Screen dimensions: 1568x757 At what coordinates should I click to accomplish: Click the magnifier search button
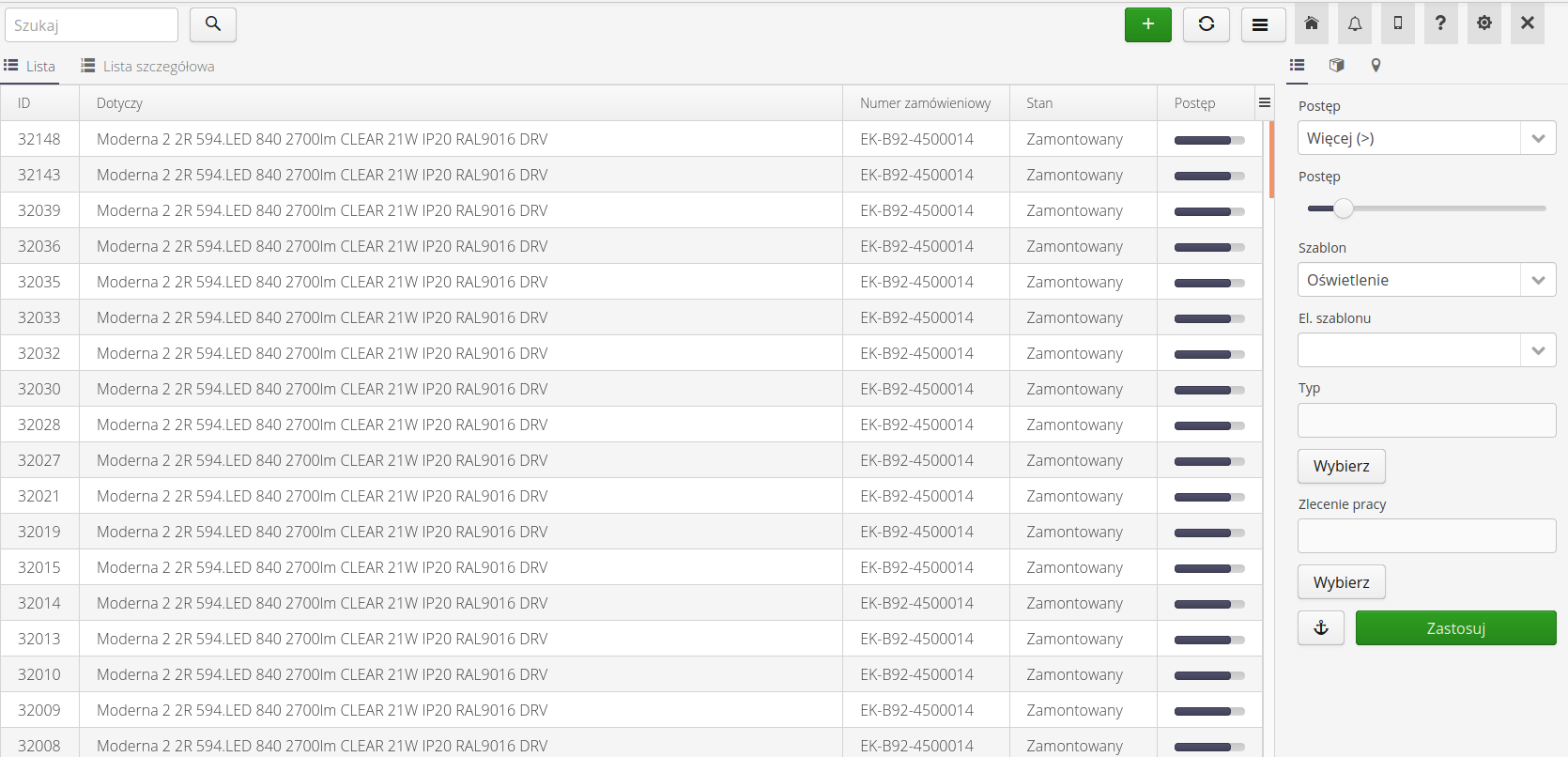213,24
